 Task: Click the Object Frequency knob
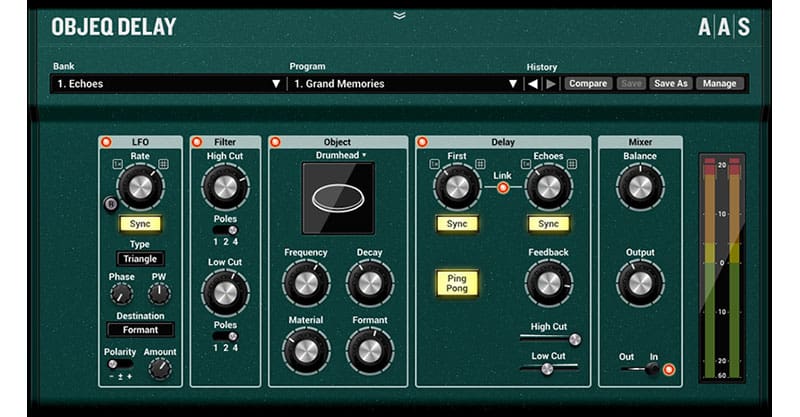pyautogui.click(x=306, y=283)
